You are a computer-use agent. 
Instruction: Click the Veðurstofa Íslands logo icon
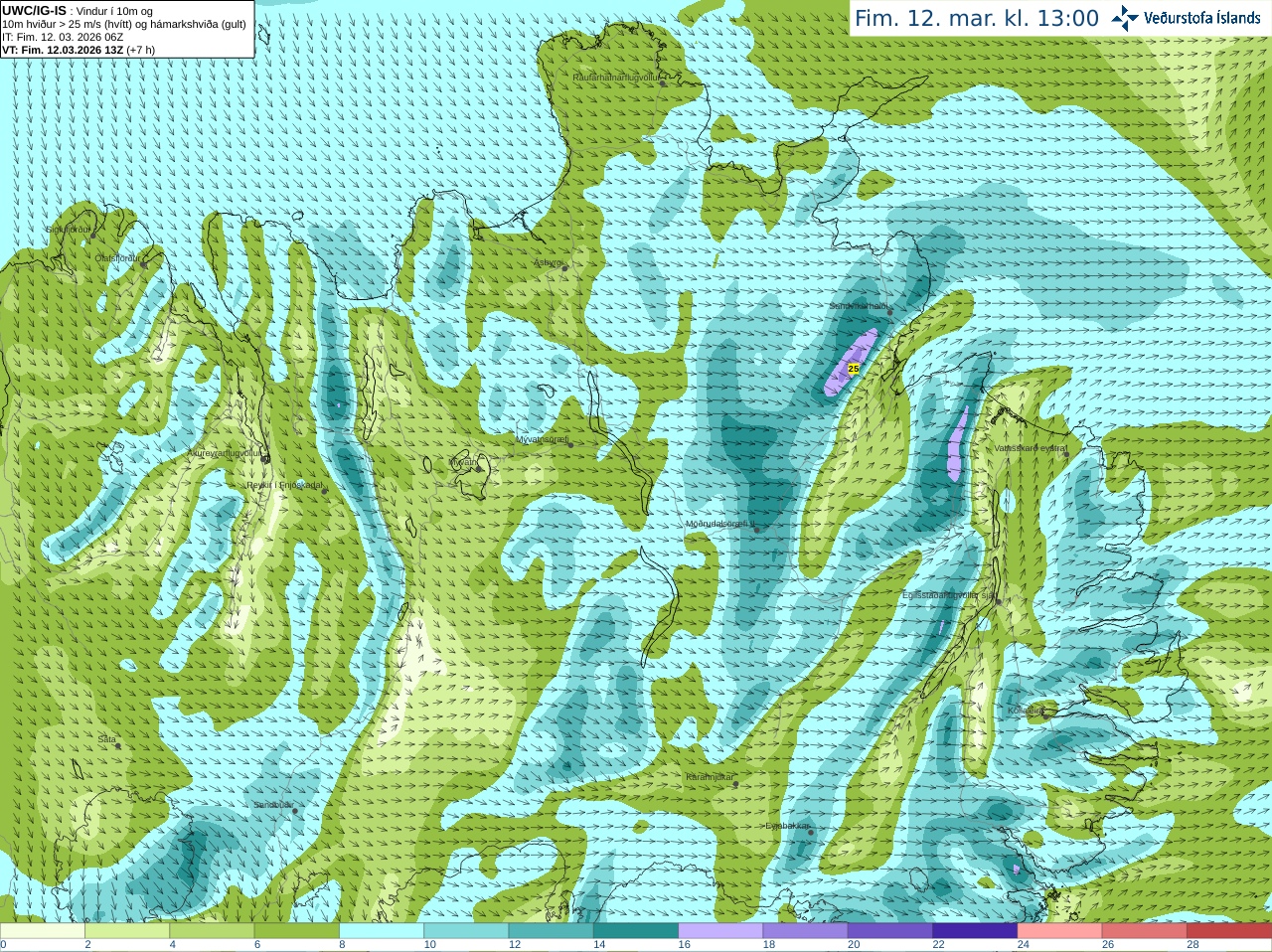(x=1125, y=18)
